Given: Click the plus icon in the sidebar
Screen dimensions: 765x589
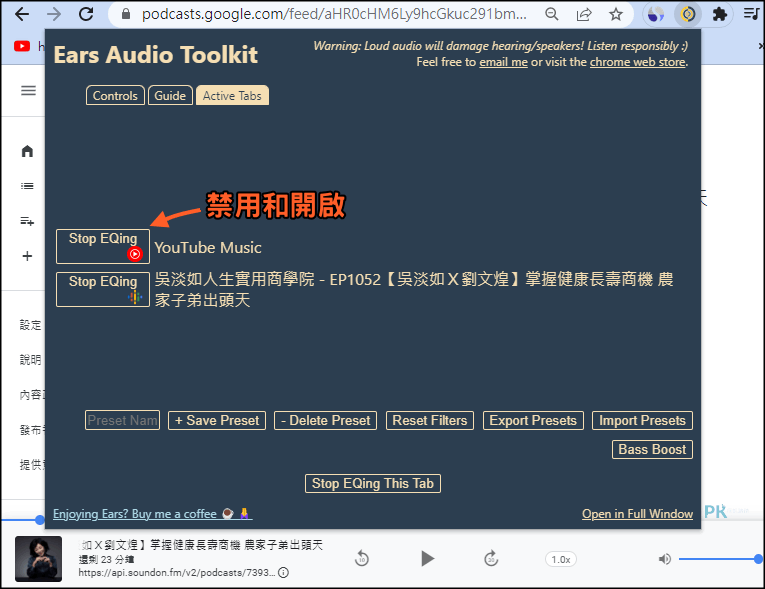Looking at the screenshot, I should [27, 256].
